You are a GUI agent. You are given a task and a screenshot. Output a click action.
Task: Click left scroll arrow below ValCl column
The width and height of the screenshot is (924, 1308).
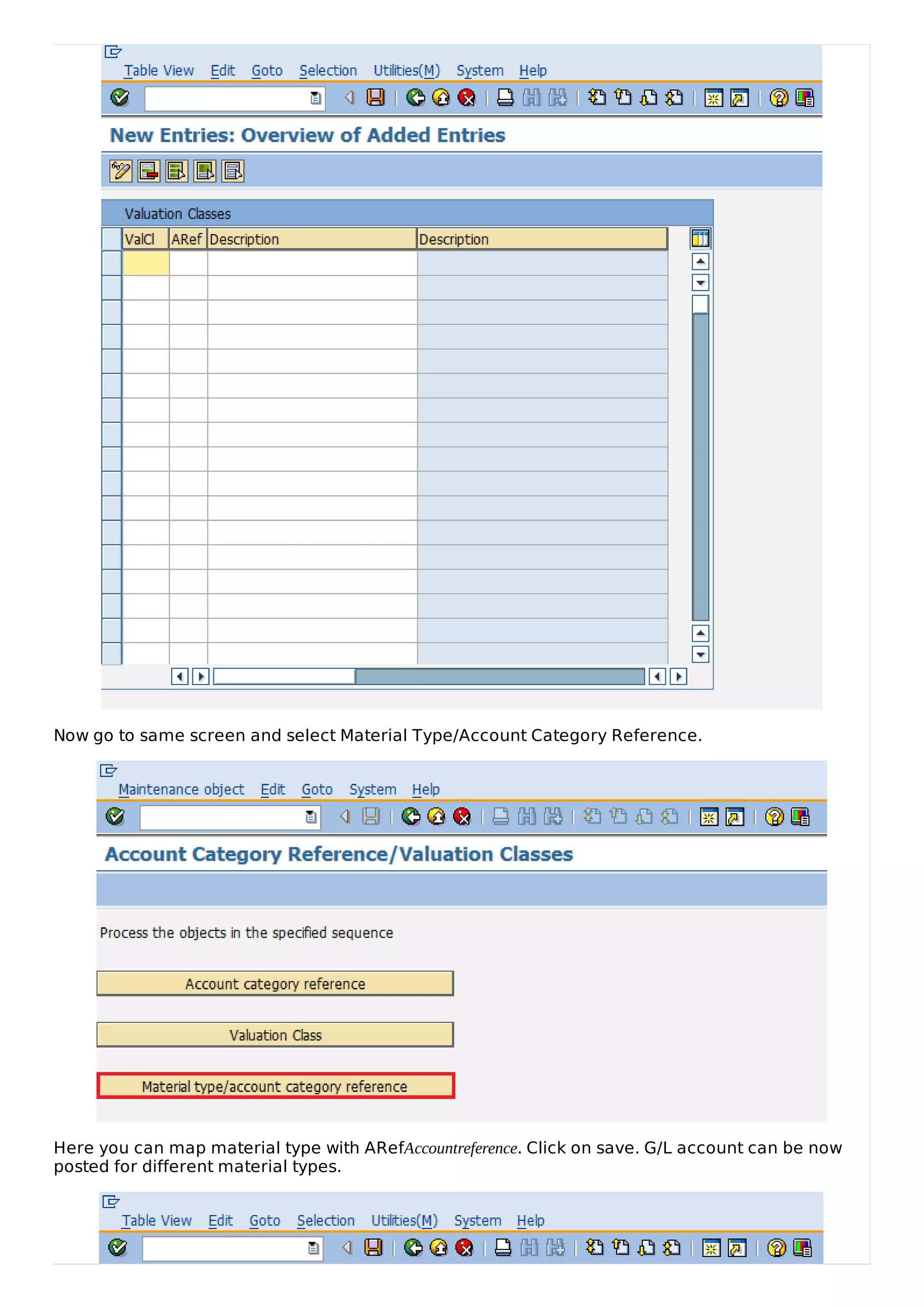[179, 676]
